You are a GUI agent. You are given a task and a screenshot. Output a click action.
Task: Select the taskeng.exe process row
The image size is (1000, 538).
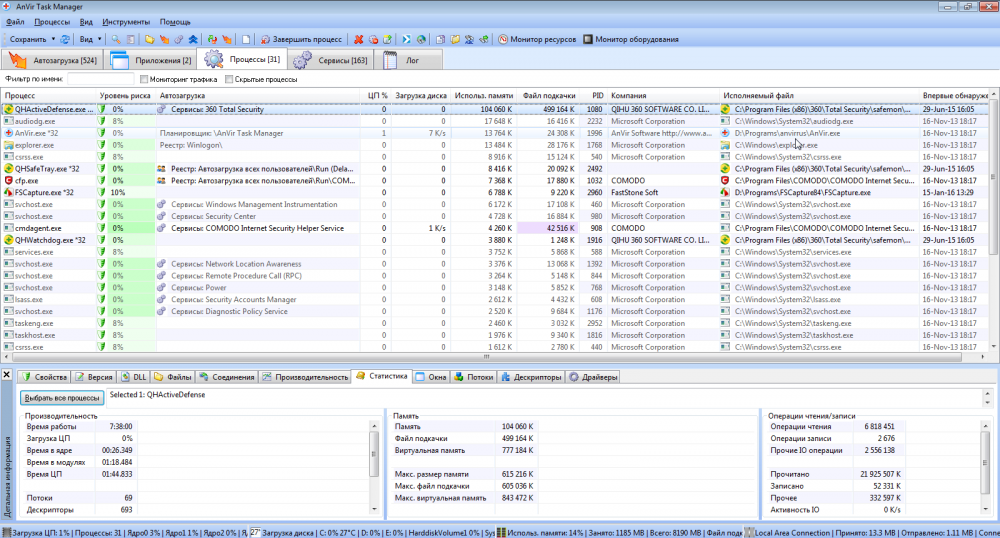tap(495, 323)
